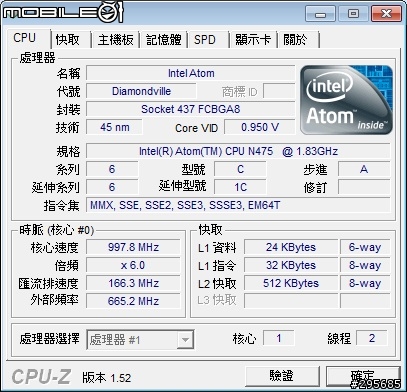Click the 型號 value C
The width and height of the screenshot is (407, 392).
point(240,169)
